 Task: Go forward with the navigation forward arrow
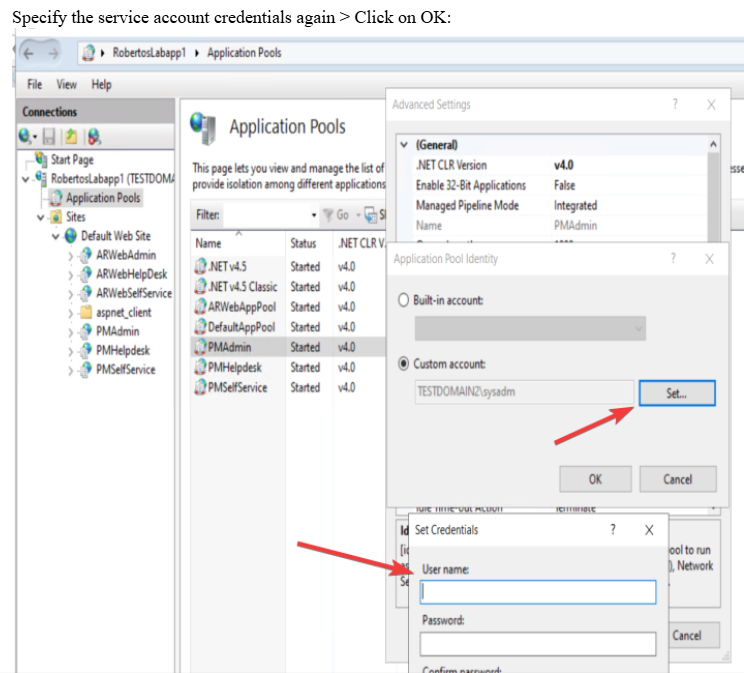pyautogui.click(x=53, y=53)
